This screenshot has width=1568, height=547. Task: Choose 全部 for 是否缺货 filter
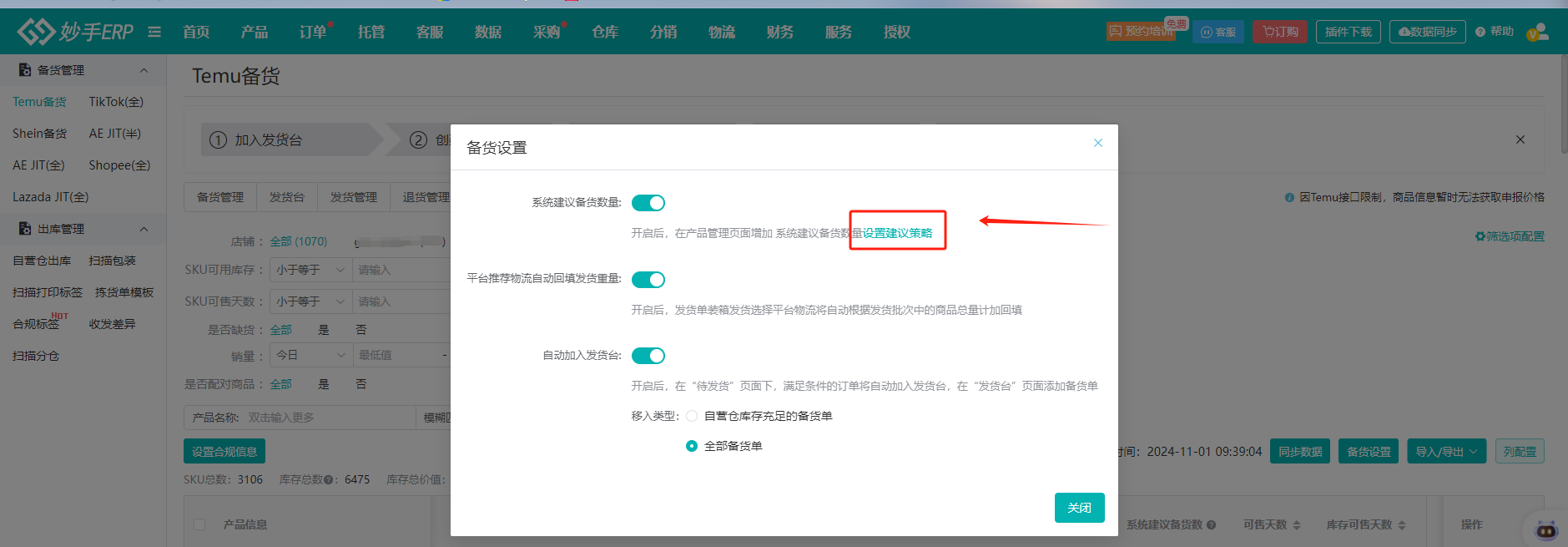coord(280,330)
